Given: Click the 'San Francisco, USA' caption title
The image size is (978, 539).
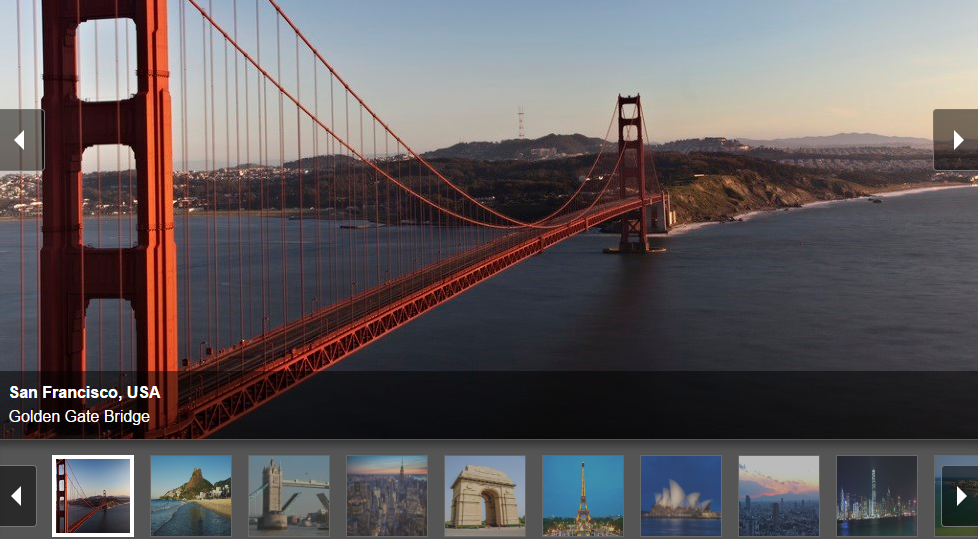Looking at the screenshot, I should (x=85, y=392).
